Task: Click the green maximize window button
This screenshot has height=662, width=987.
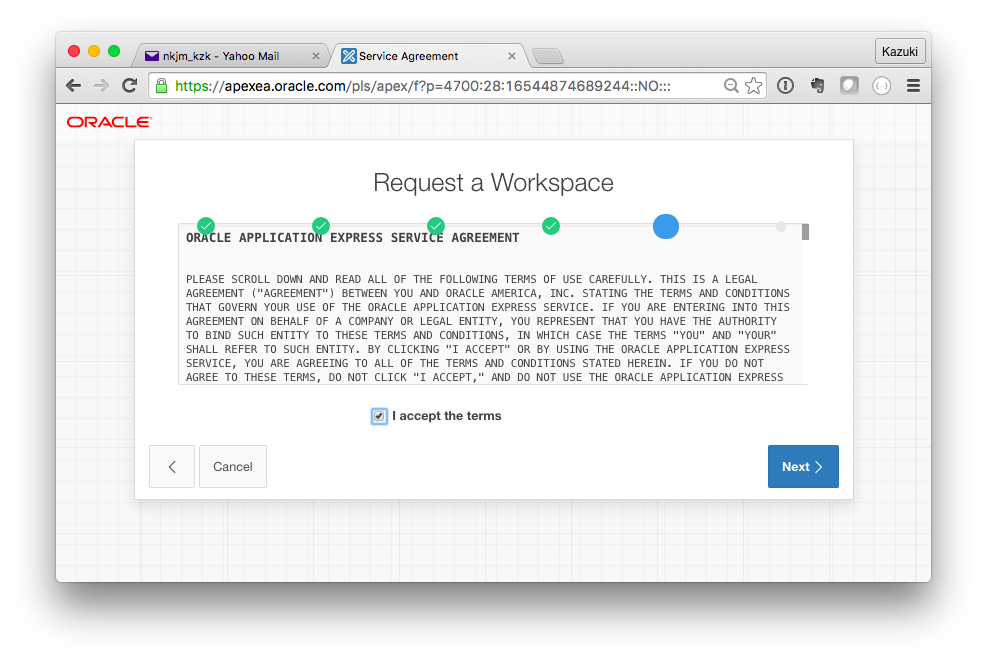Action: (114, 51)
